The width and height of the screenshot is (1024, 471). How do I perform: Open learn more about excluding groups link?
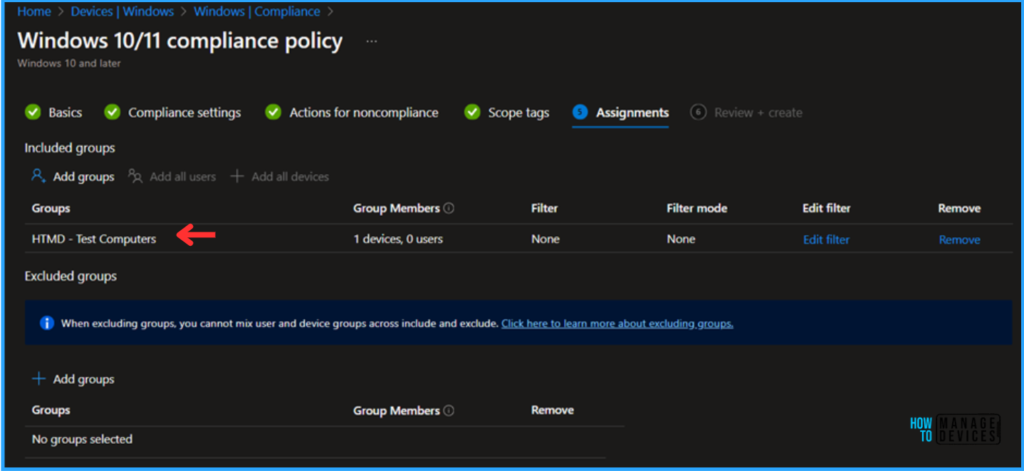617,323
